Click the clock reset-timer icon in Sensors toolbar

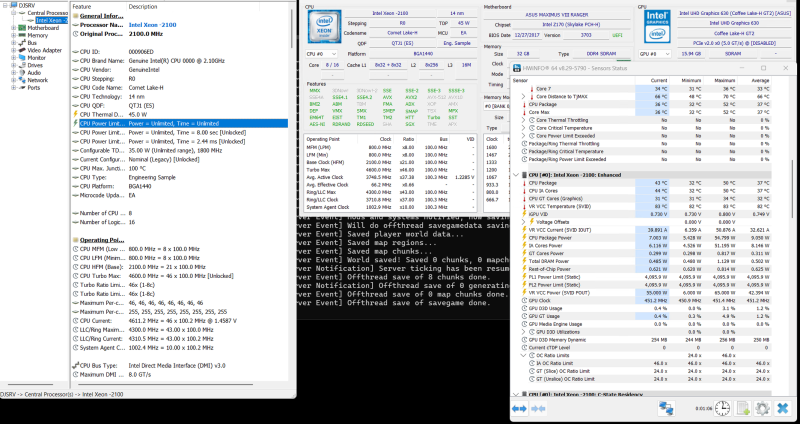[x=722, y=408]
